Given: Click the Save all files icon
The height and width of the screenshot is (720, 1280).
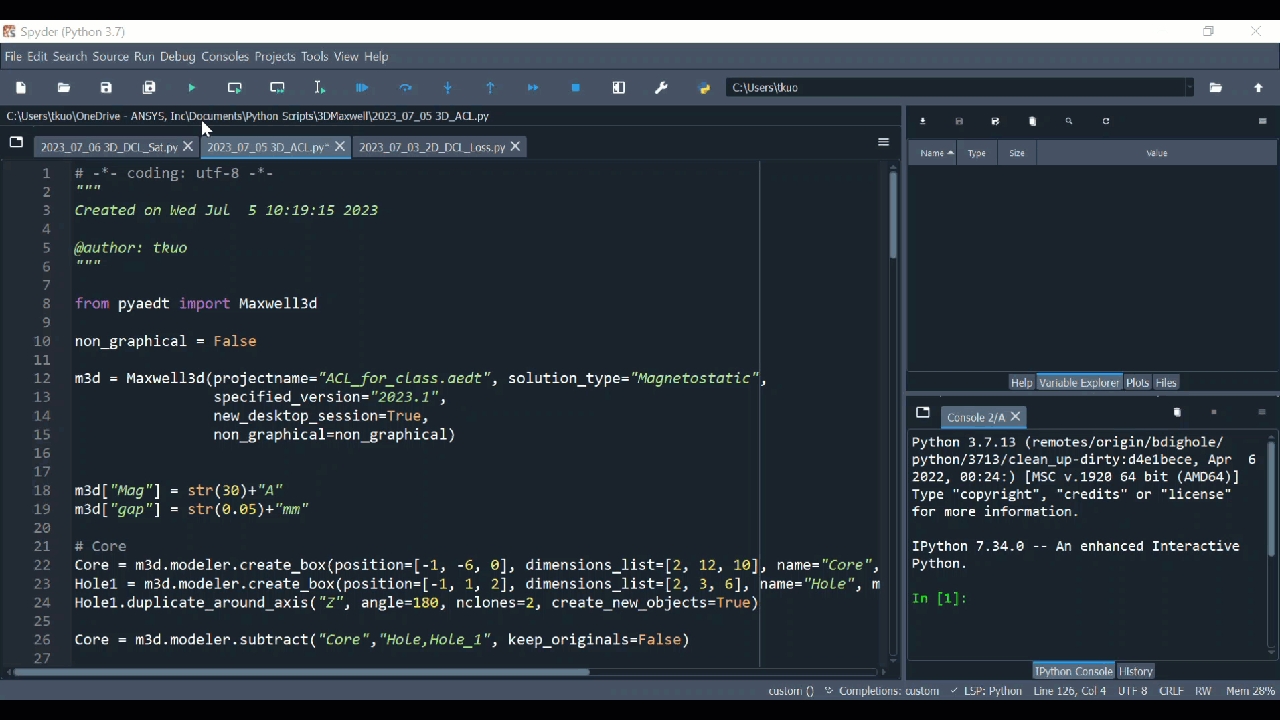Looking at the screenshot, I should coord(149,88).
